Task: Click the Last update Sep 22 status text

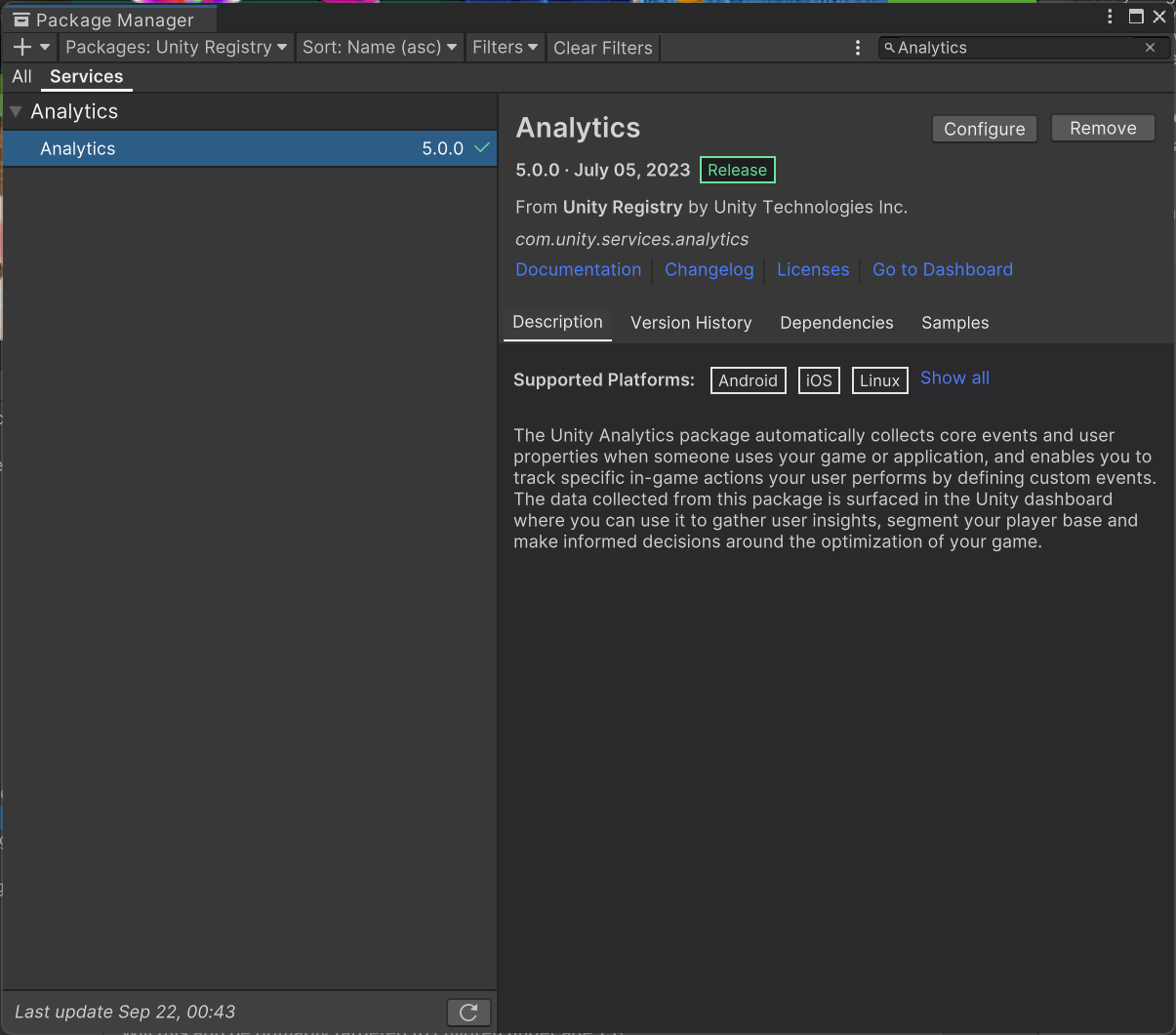Action: click(125, 1012)
